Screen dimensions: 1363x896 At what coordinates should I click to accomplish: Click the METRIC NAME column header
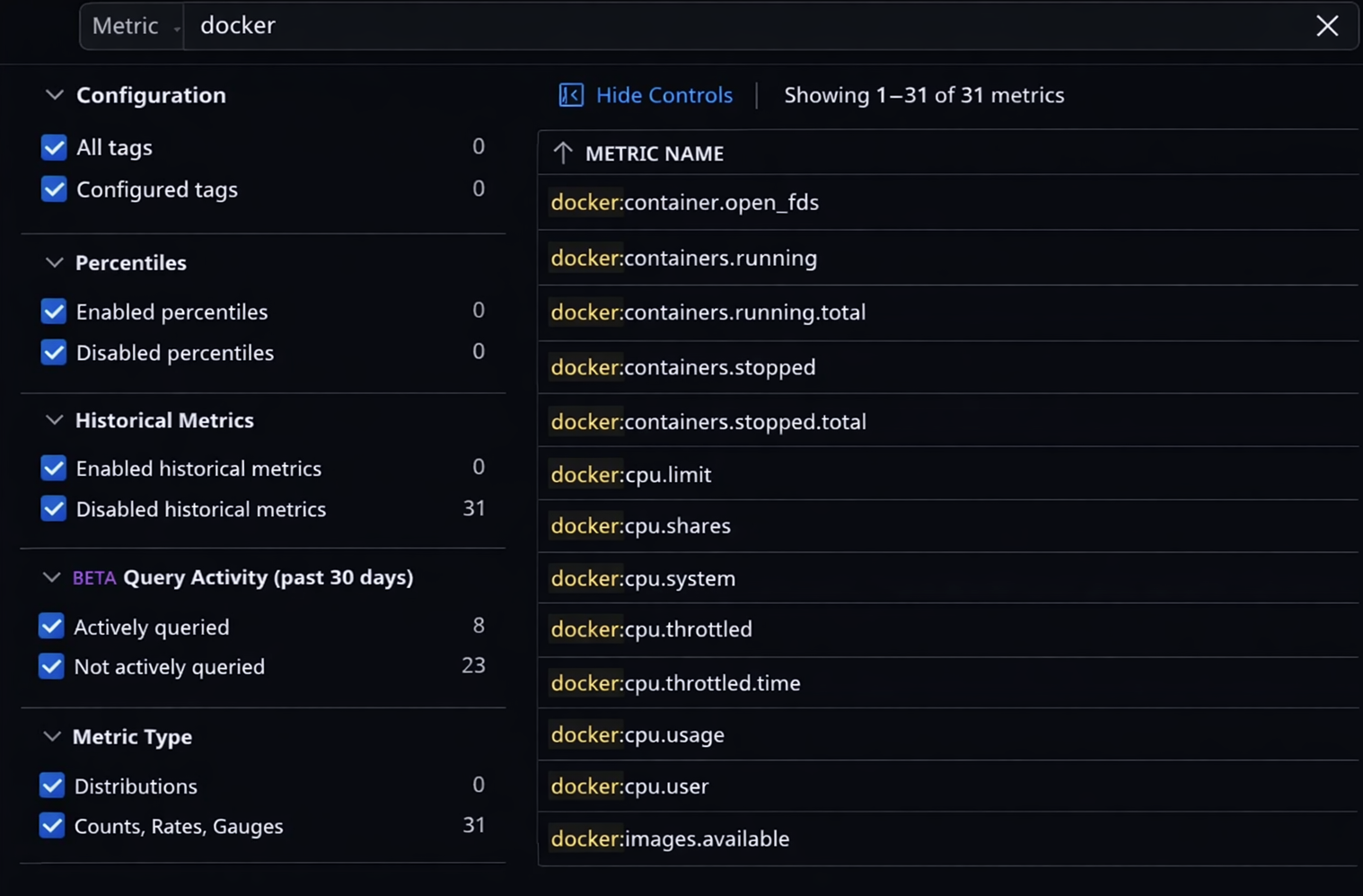(655, 154)
